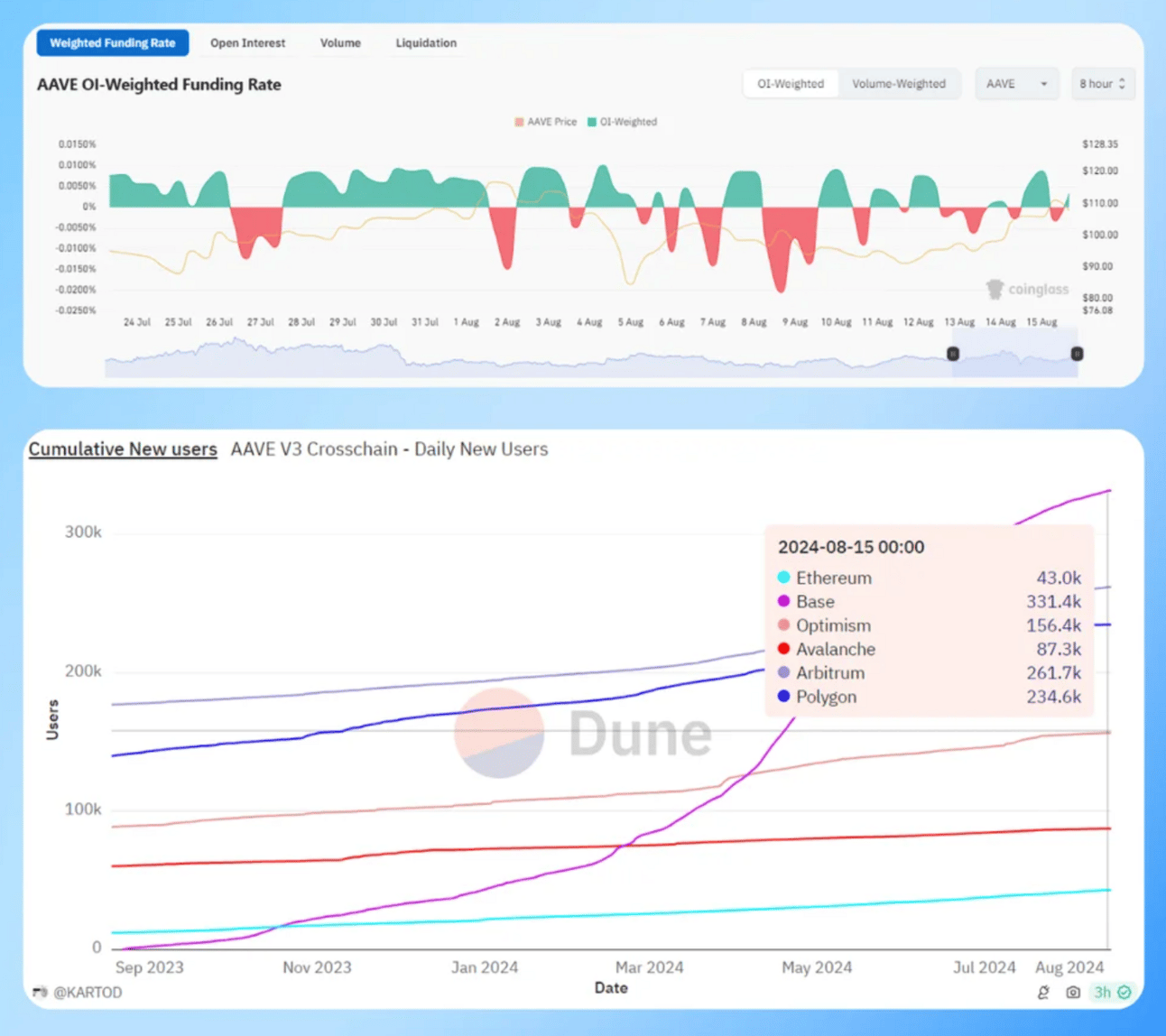Click the @KARTOD author link

pos(88,993)
